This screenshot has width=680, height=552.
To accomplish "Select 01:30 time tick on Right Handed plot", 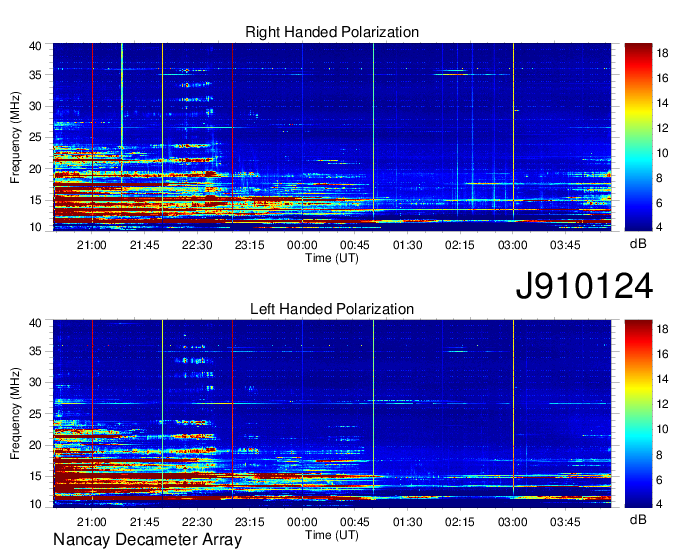I will click(408, 245).
